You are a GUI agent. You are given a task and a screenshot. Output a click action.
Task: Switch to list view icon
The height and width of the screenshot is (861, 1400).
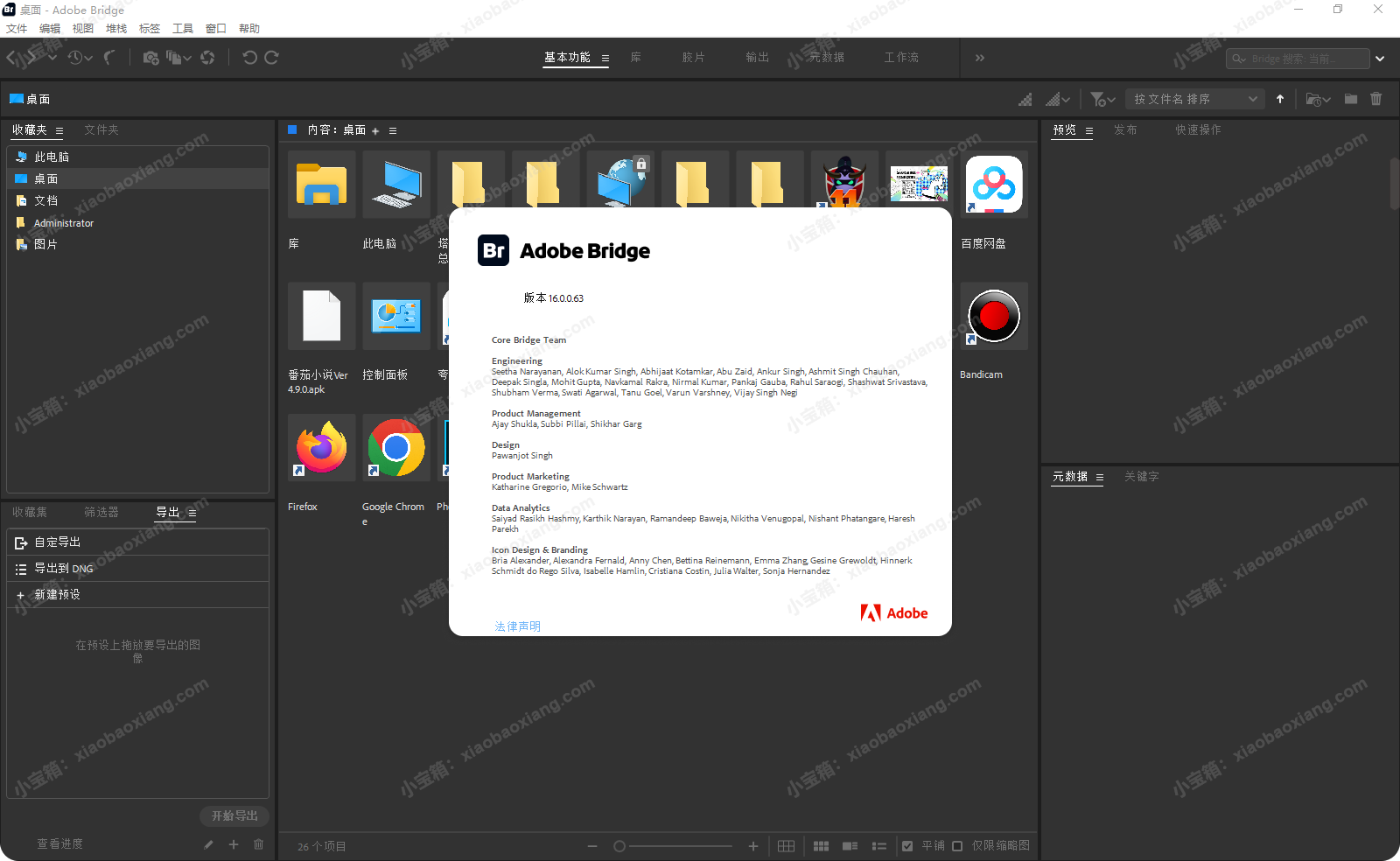click(879, 846)
